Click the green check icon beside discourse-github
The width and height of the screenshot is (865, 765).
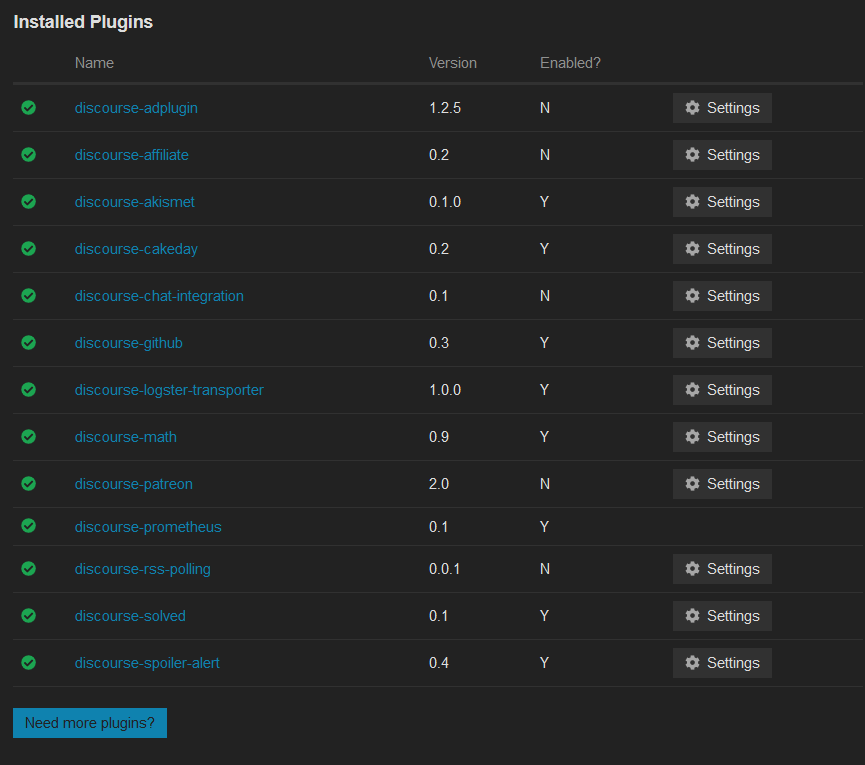29,343
